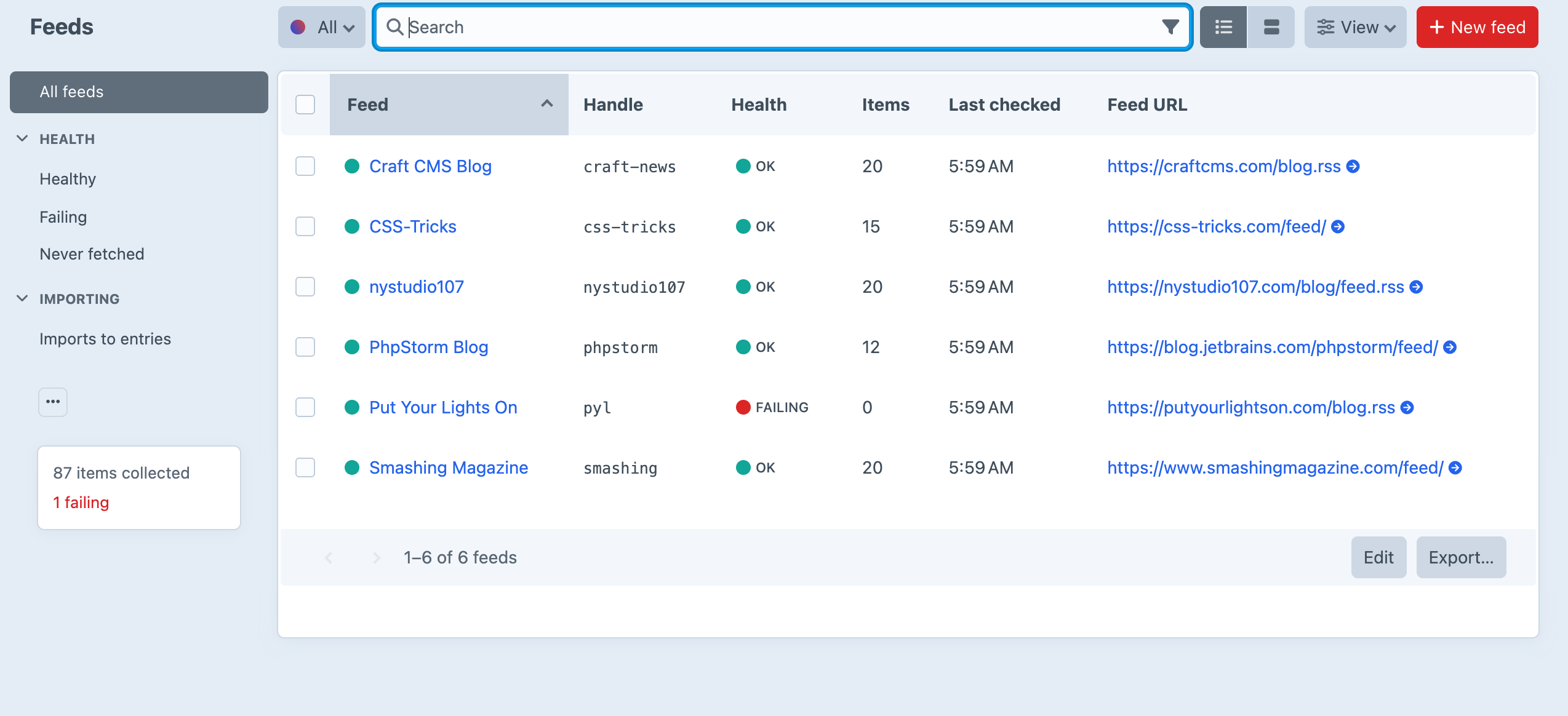1568x716 pixels.
Task: Open the nystudio107 feed link
Action: [417, 287]
